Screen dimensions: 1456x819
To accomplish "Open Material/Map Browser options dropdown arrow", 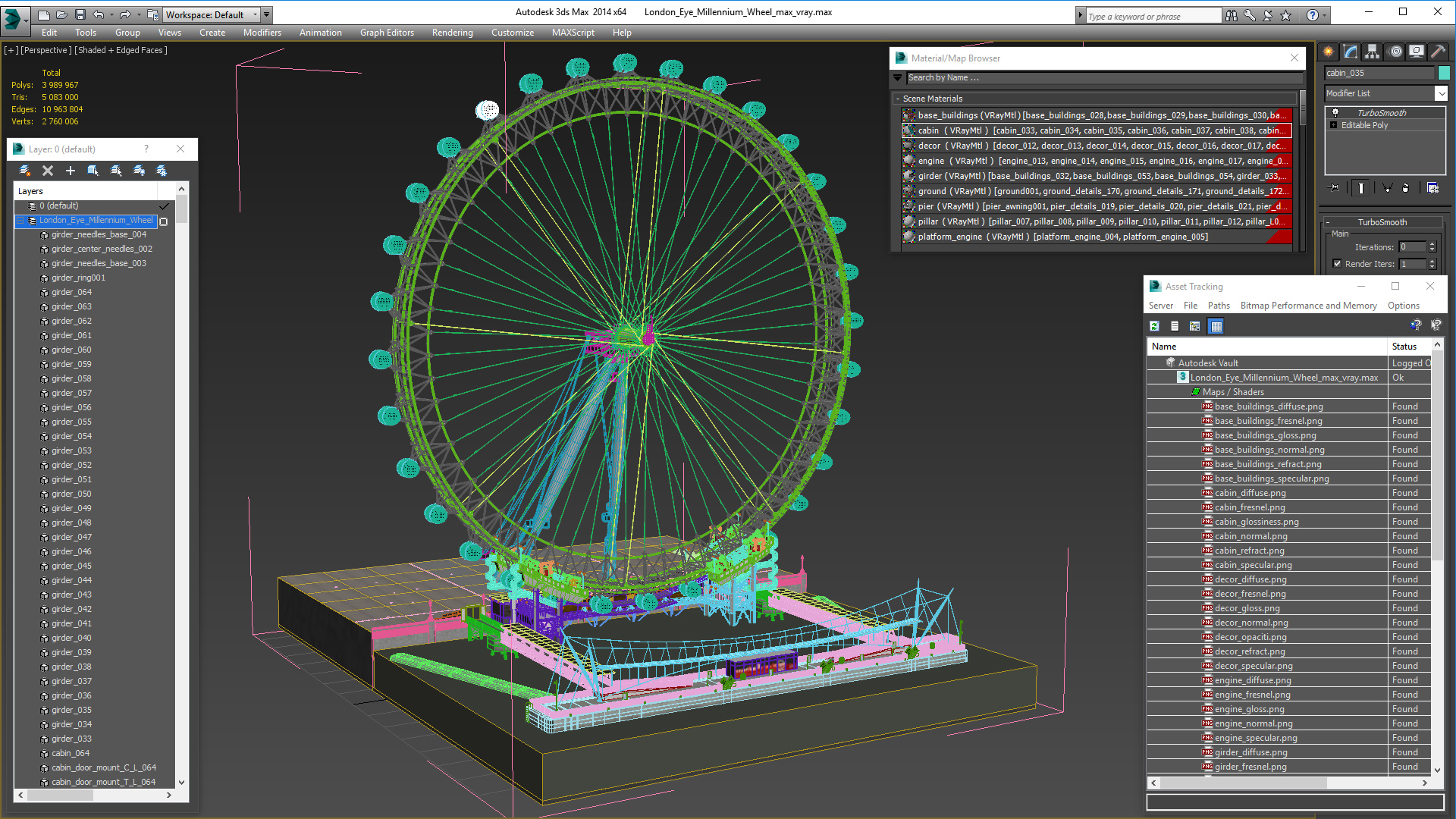I will [x=898, y=77].
